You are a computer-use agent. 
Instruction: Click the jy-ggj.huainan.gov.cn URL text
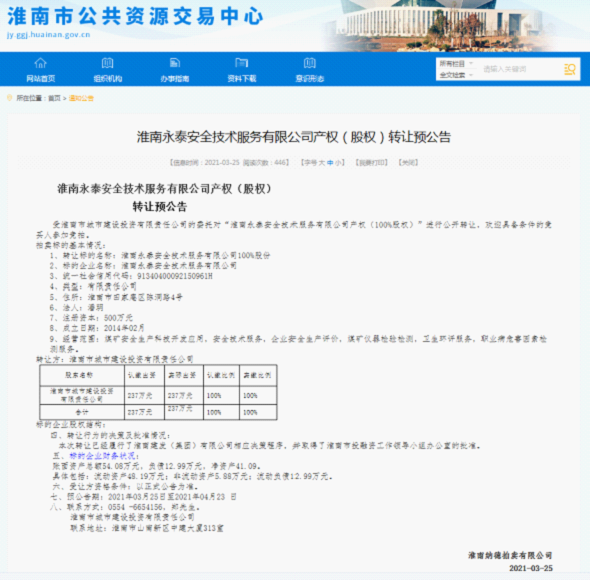(49, 35)
